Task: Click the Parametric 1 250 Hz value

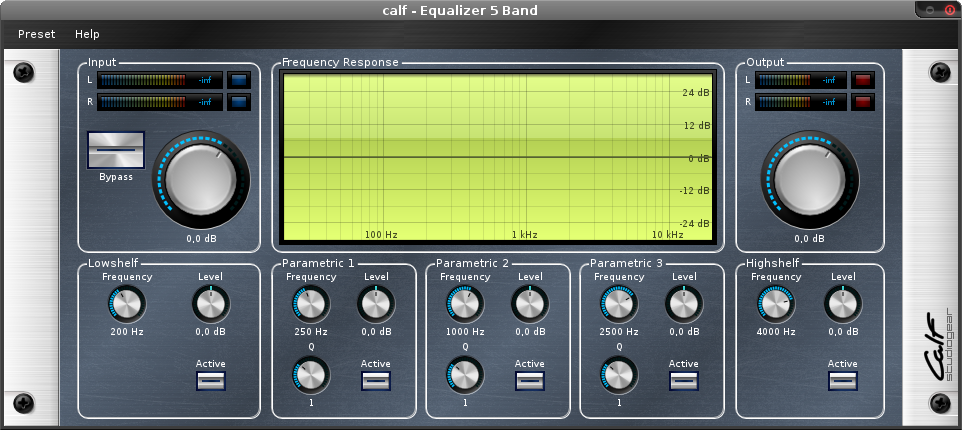Action: (311, 332)
